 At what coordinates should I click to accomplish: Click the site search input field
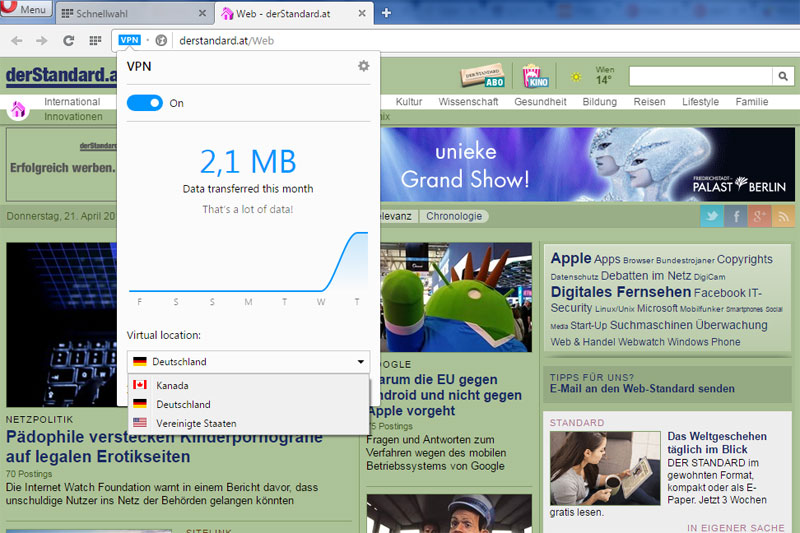(701, 77)
